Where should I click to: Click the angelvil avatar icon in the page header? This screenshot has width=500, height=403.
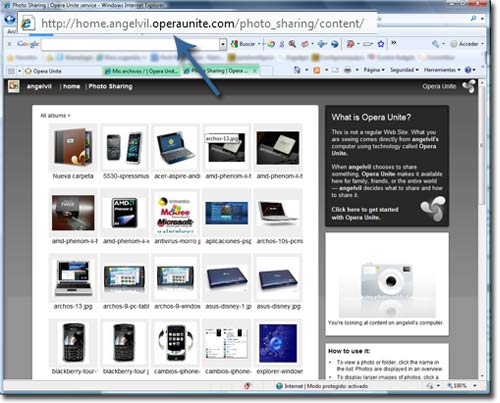tap(14, 86)
